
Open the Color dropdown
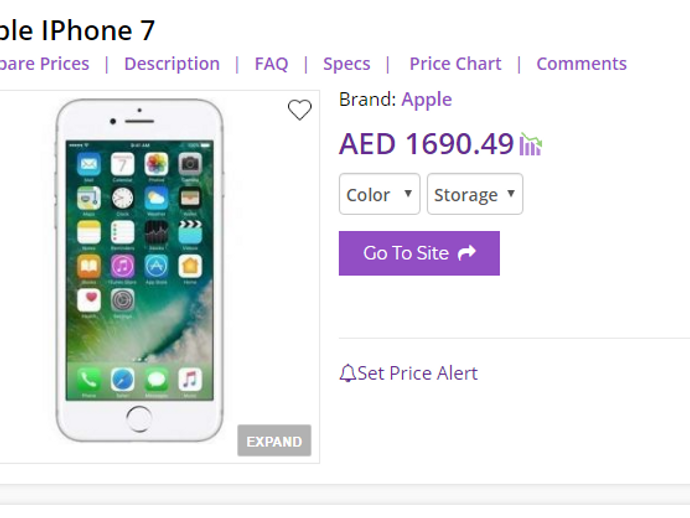pos(380,194)
